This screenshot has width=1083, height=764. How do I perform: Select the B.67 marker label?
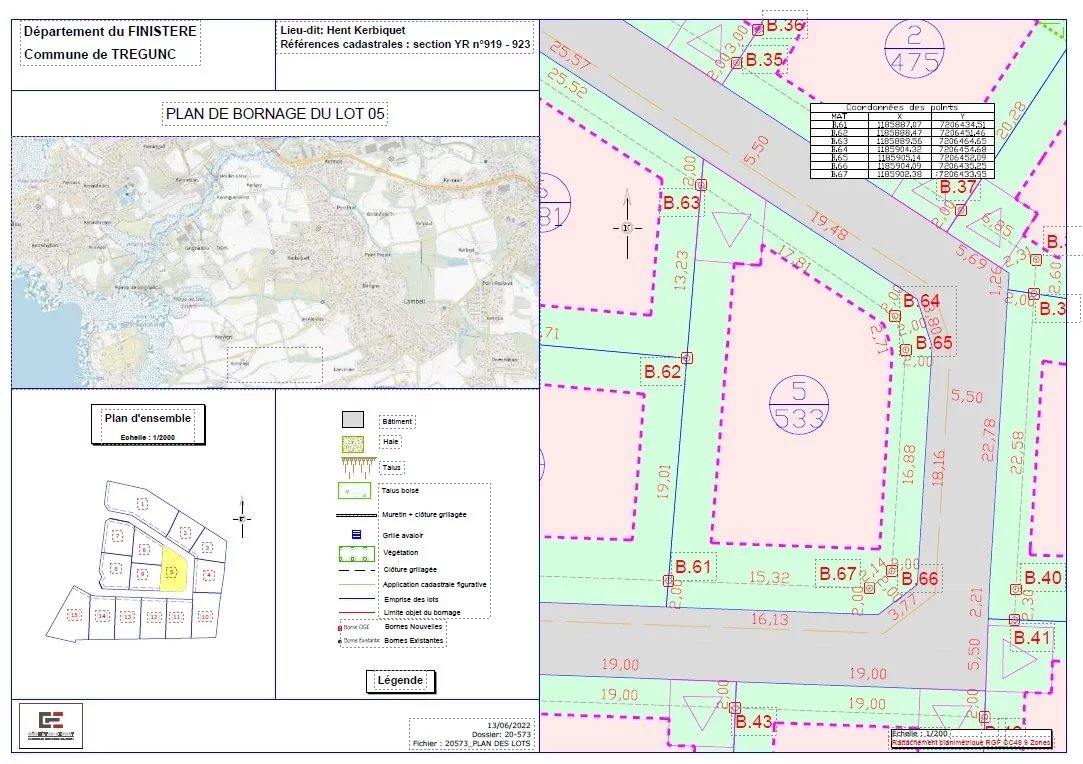(x=837, y=573)
